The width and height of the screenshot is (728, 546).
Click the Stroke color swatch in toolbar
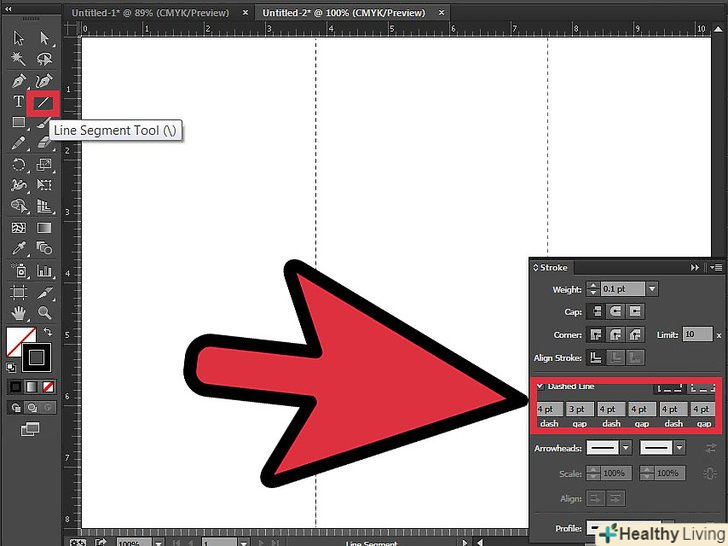37,358
